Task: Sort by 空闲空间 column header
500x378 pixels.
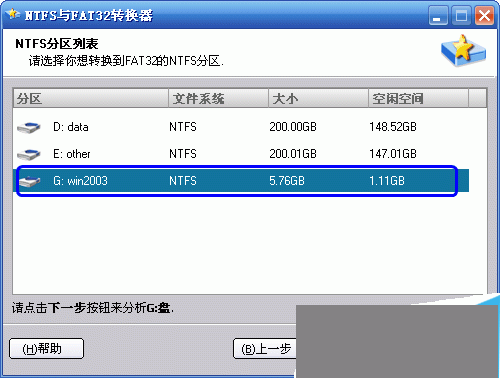Action: point(418,98)
